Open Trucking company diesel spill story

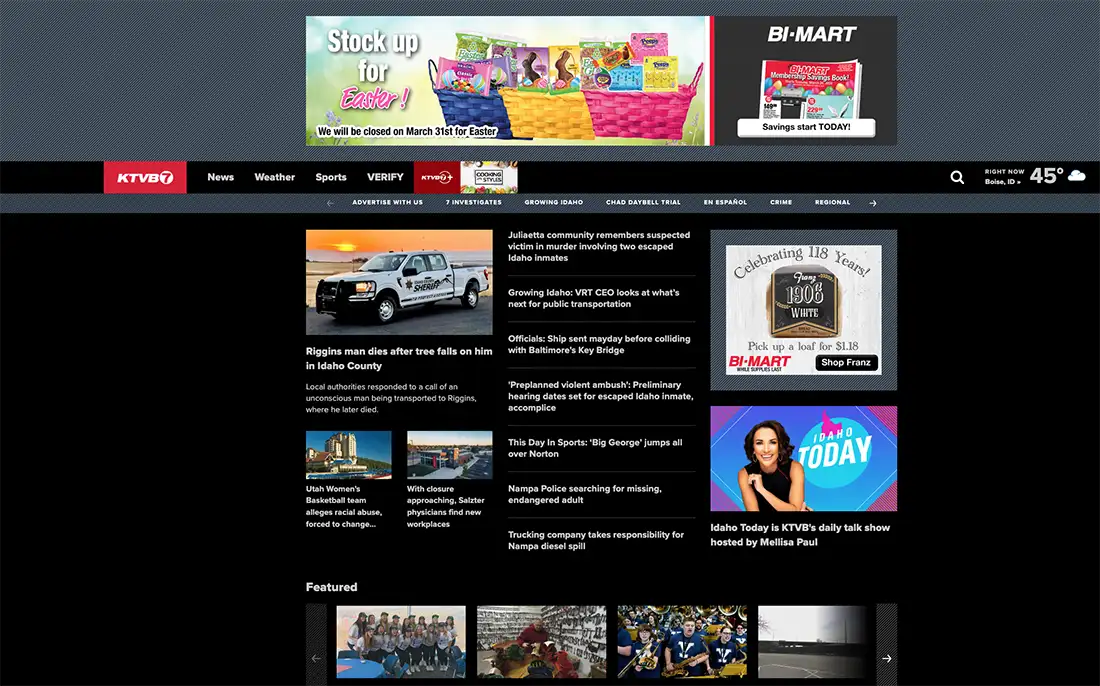coord(596,540)
